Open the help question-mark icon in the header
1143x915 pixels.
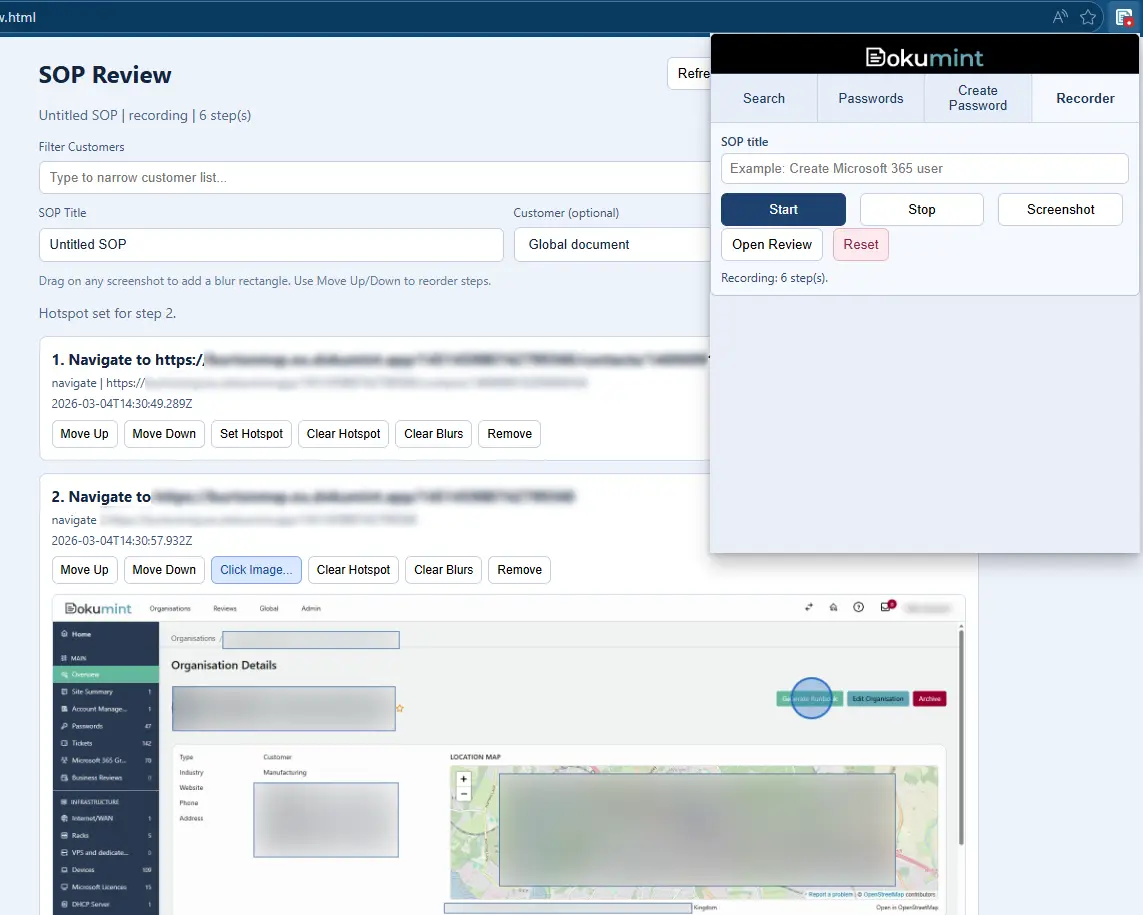pos(859,607)
